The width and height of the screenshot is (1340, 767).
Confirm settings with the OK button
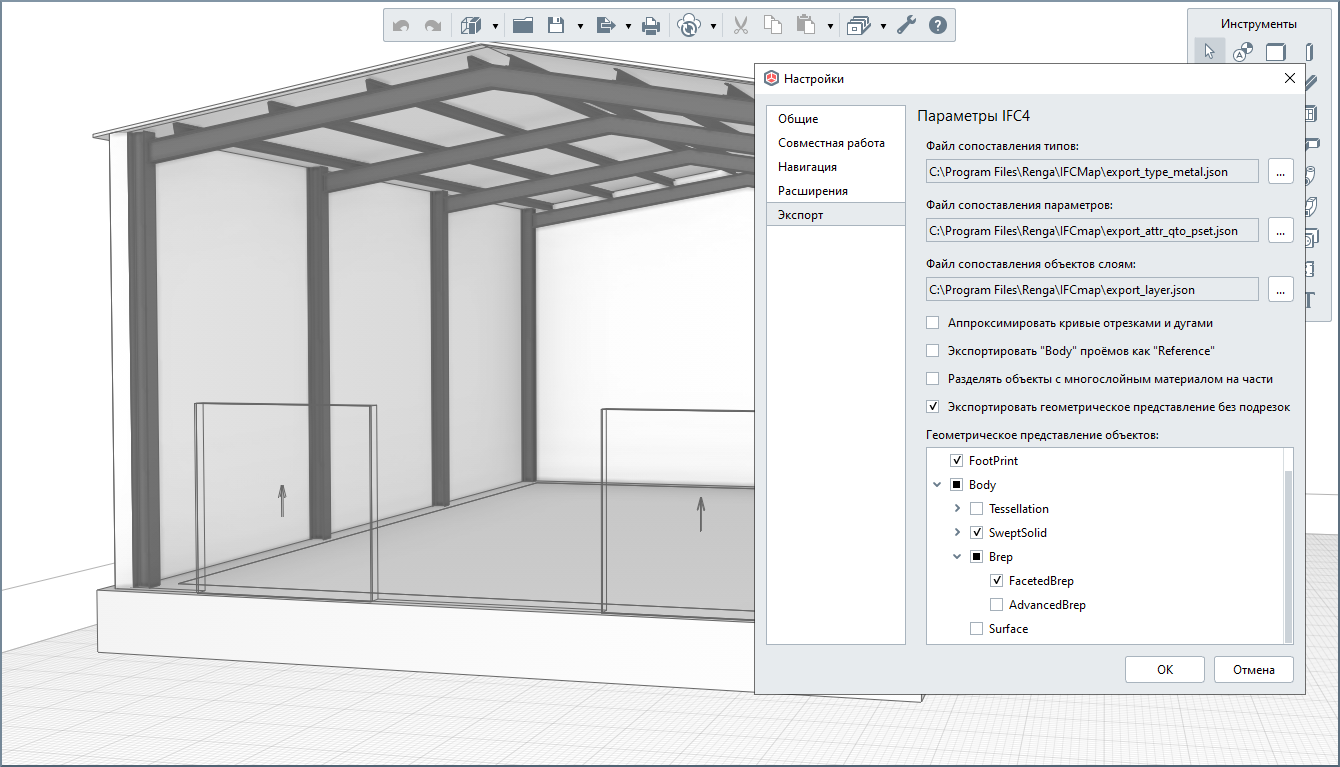coord(1164,670)
